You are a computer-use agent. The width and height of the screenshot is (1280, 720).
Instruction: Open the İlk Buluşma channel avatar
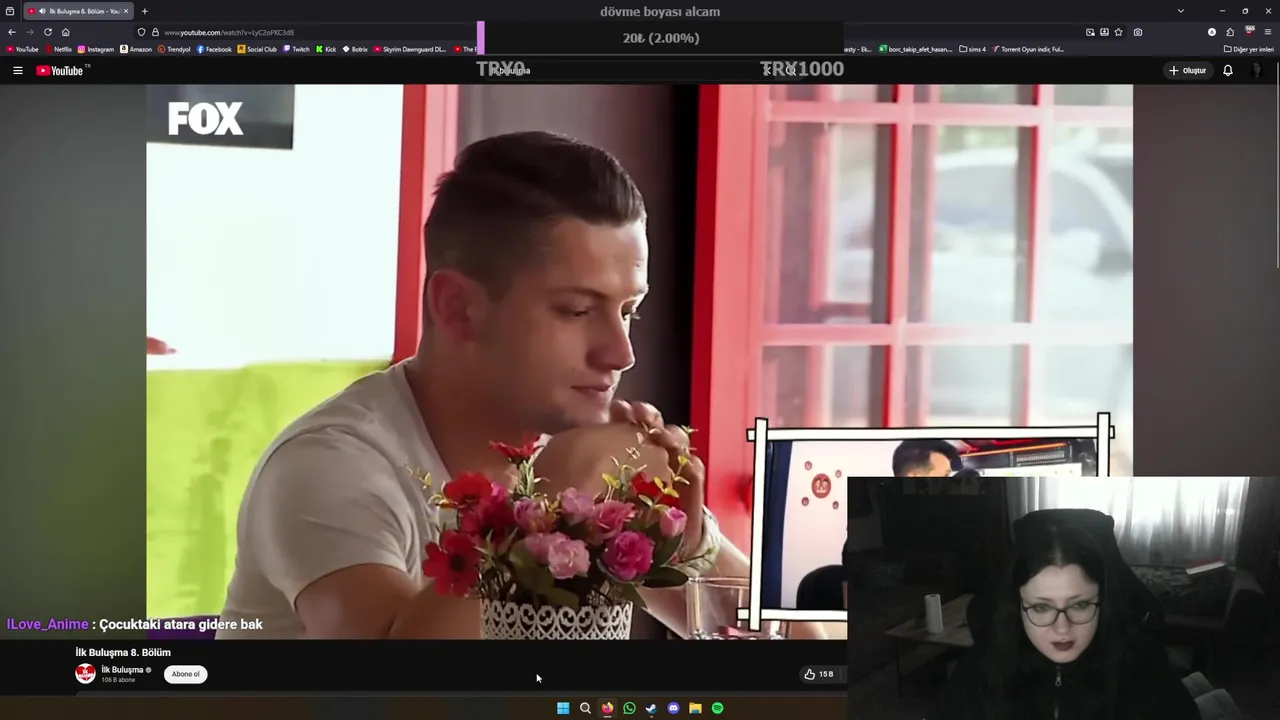86,674
